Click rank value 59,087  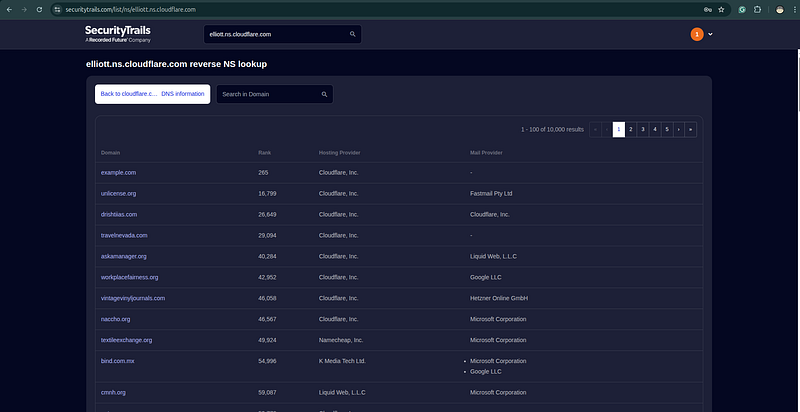coord(267,393)
